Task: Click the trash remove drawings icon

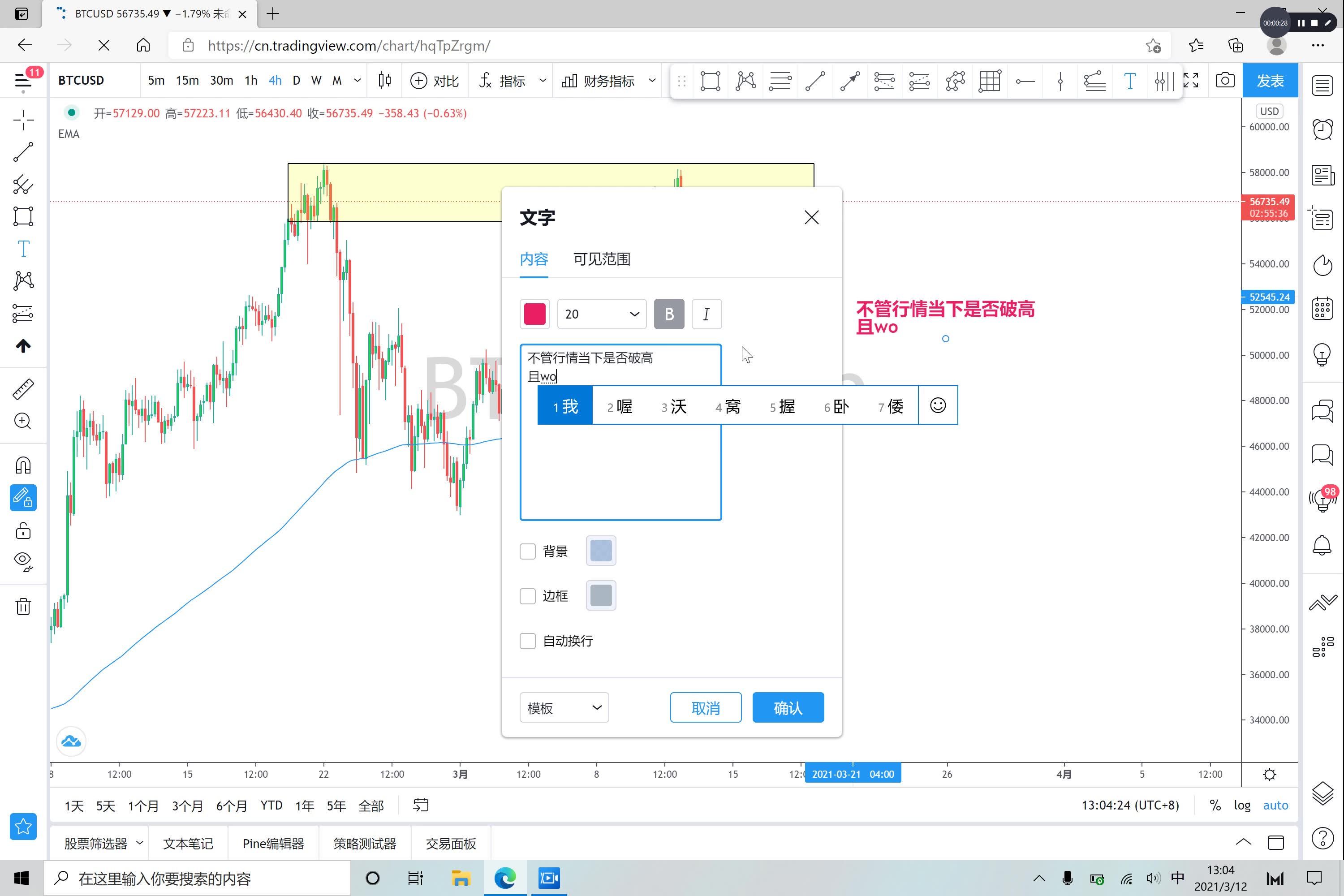Action: (x=23, y=606)
